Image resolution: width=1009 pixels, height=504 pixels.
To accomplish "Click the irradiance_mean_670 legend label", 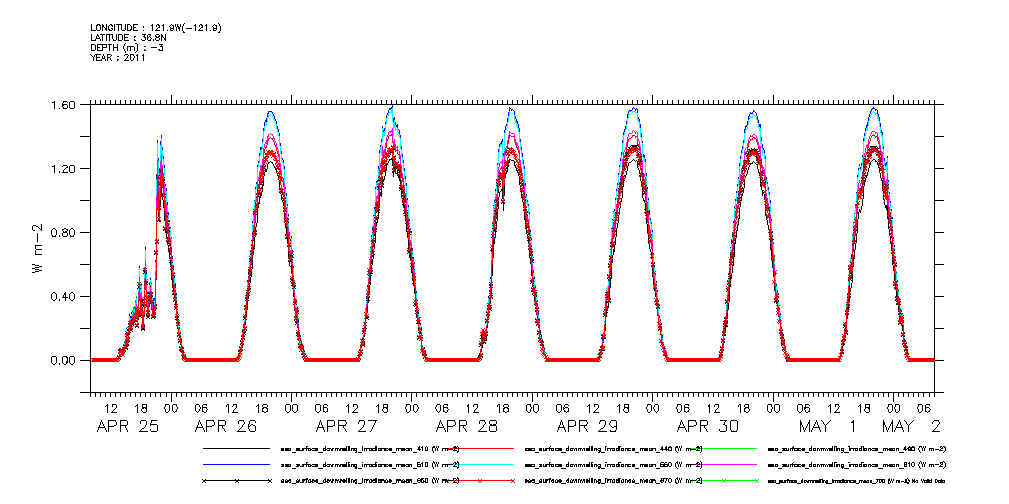I will click(615, 481).
